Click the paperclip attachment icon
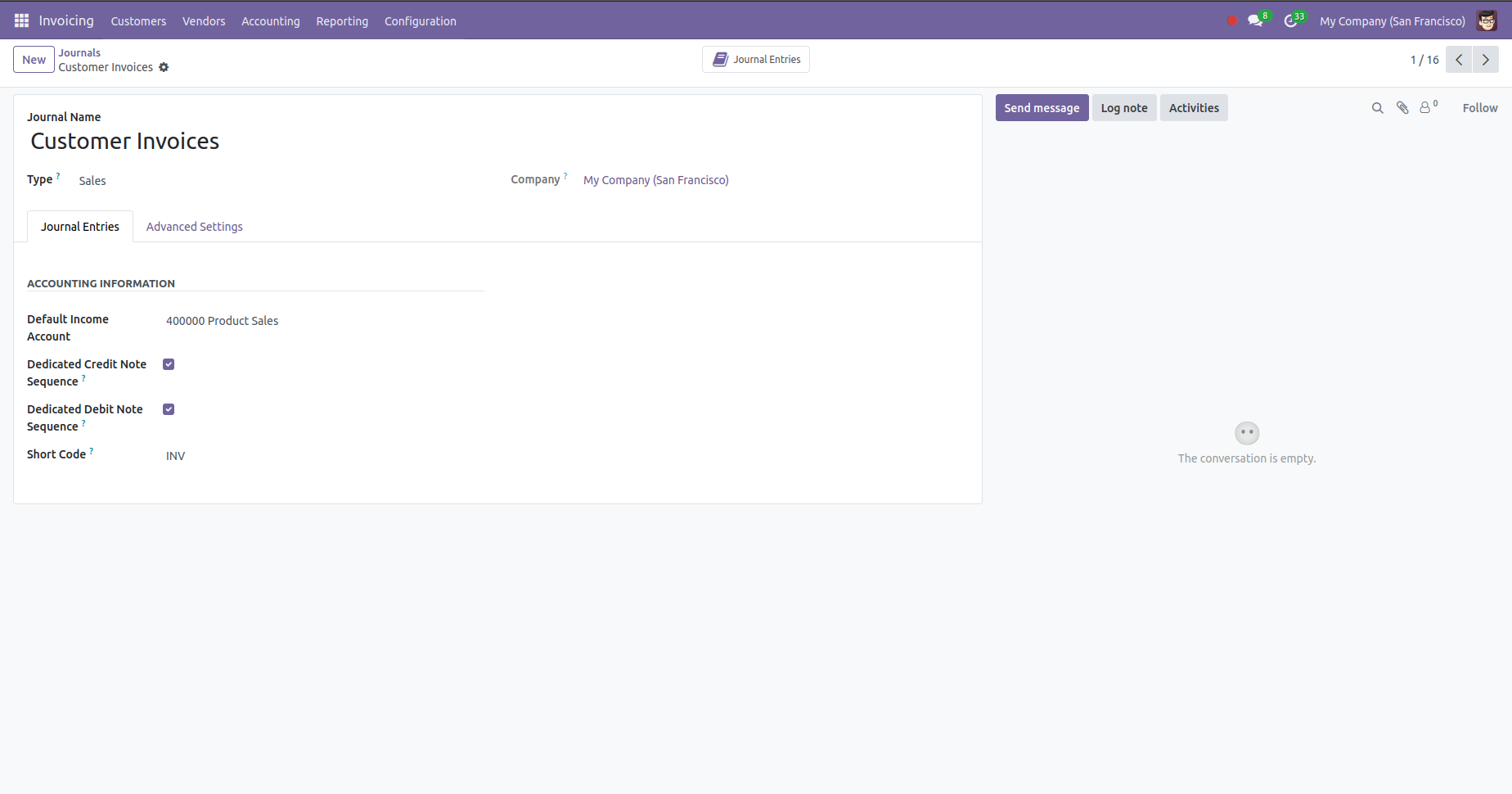This screenshot has width=1512, height=794. point(1402,108)
